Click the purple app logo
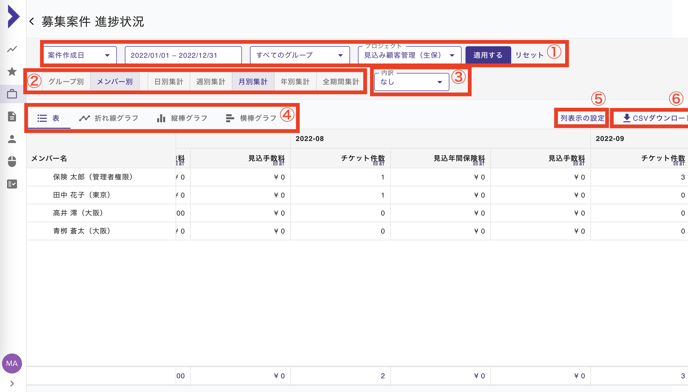Image resolution: width=688 pixels, height=392 pixels. [x=13, y=17]
